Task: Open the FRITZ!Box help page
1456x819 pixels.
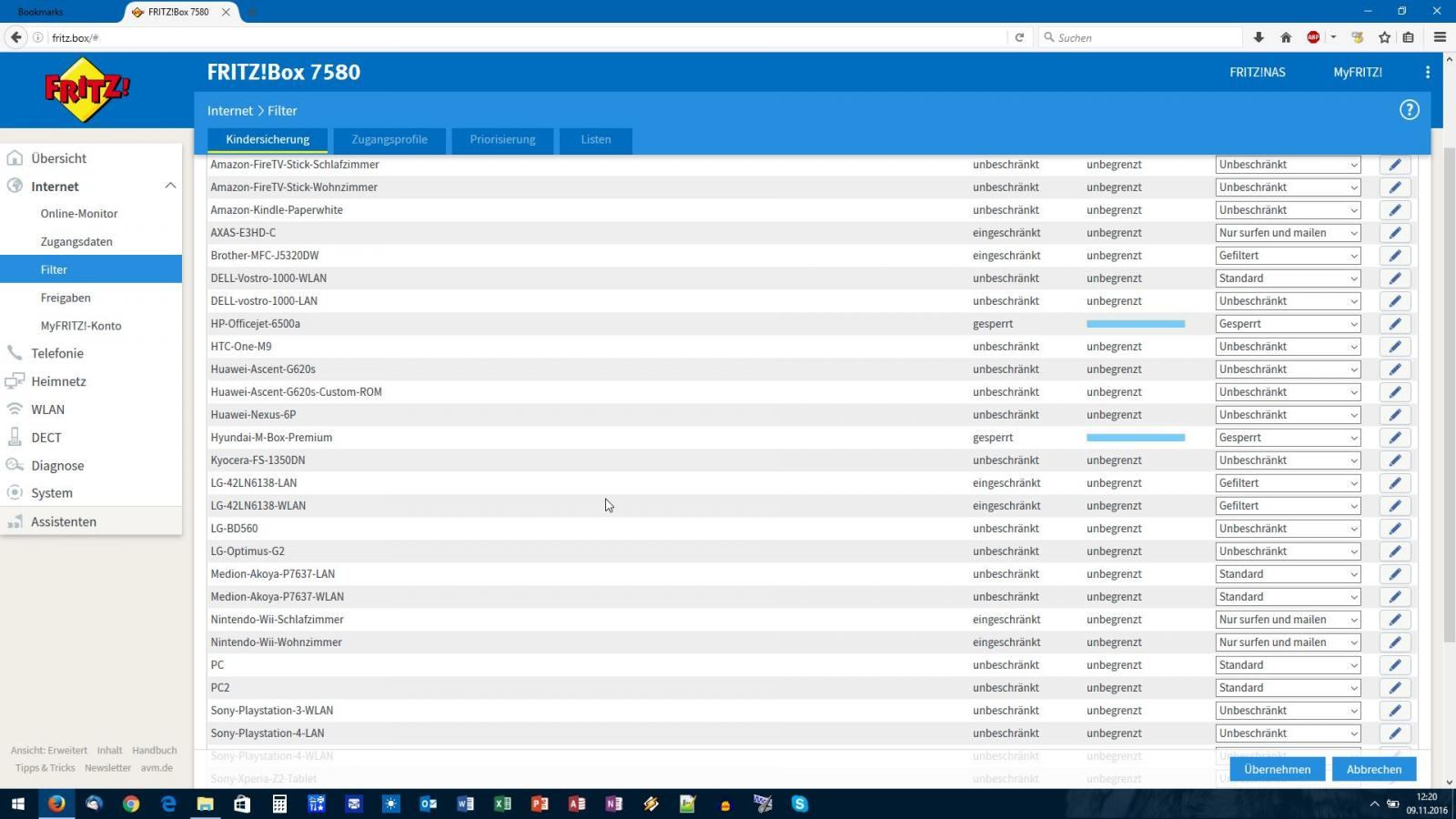Action: coord(1409,110)
